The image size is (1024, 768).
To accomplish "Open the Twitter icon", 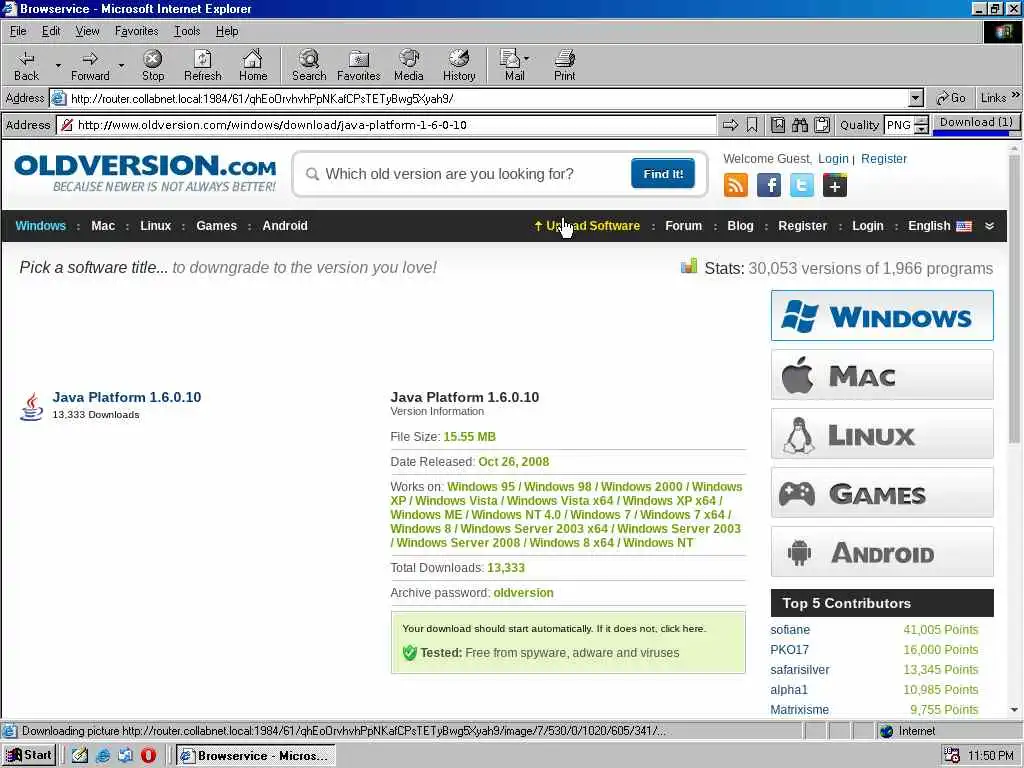I will point(802,185).
